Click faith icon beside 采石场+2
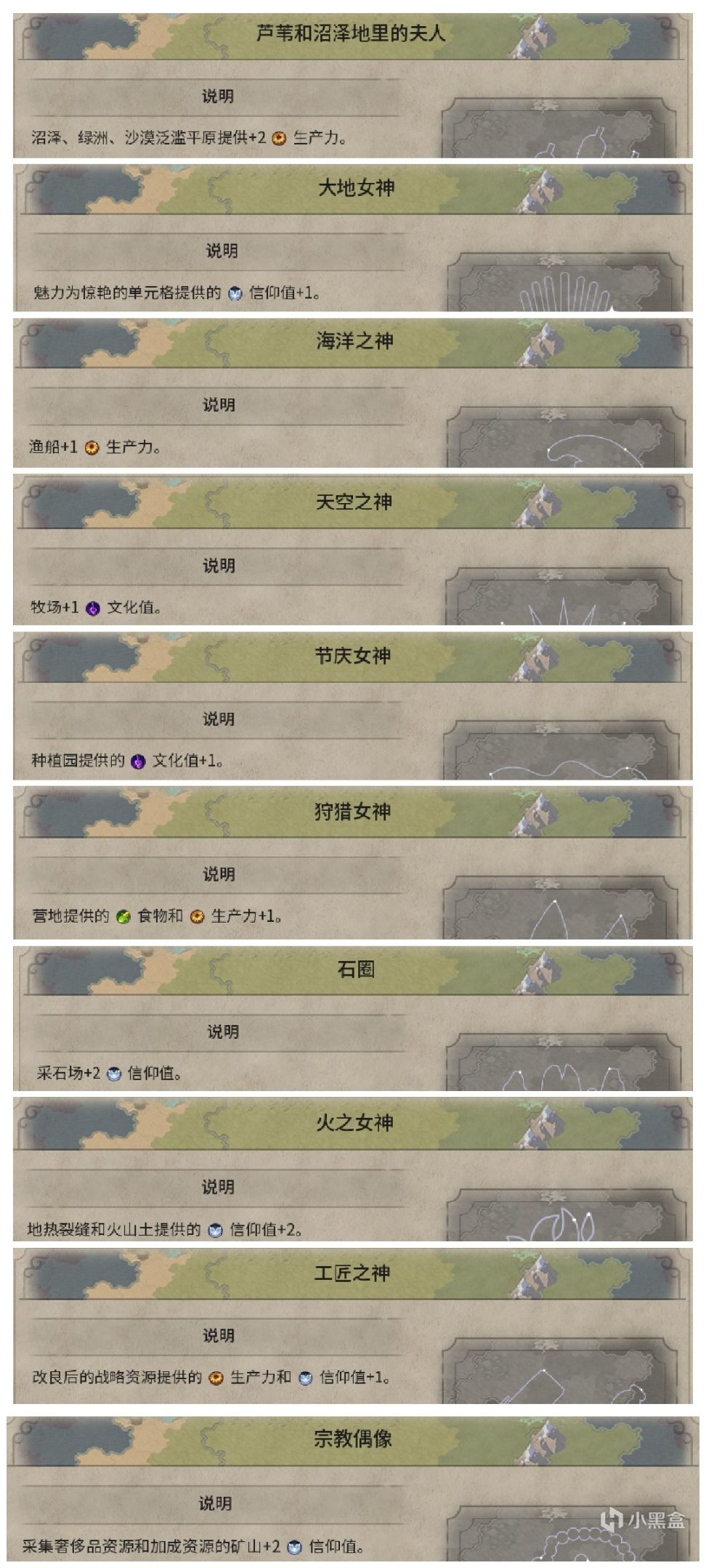Viewport: 706px width, 1568px height. point(114,1074)
